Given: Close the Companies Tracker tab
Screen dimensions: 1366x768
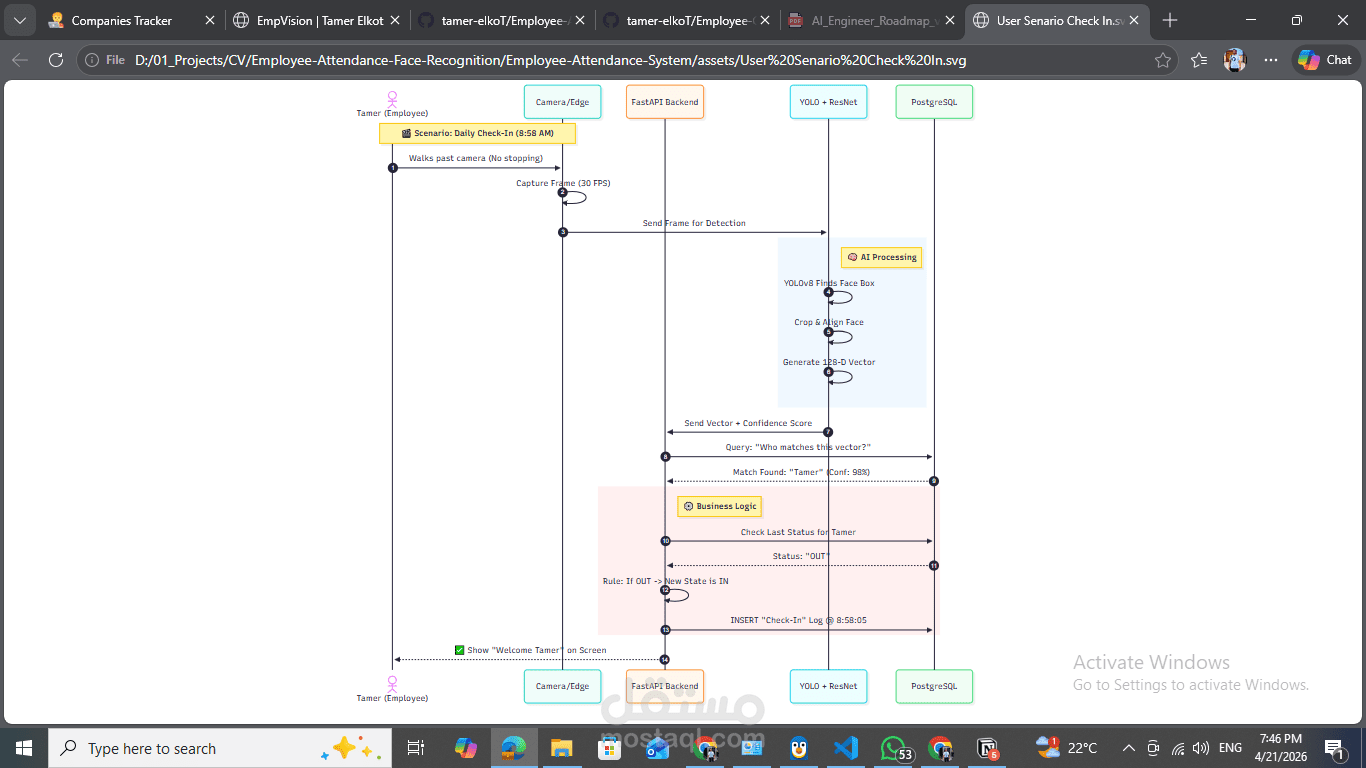Looking at the screenshot, I should point(209,20).
